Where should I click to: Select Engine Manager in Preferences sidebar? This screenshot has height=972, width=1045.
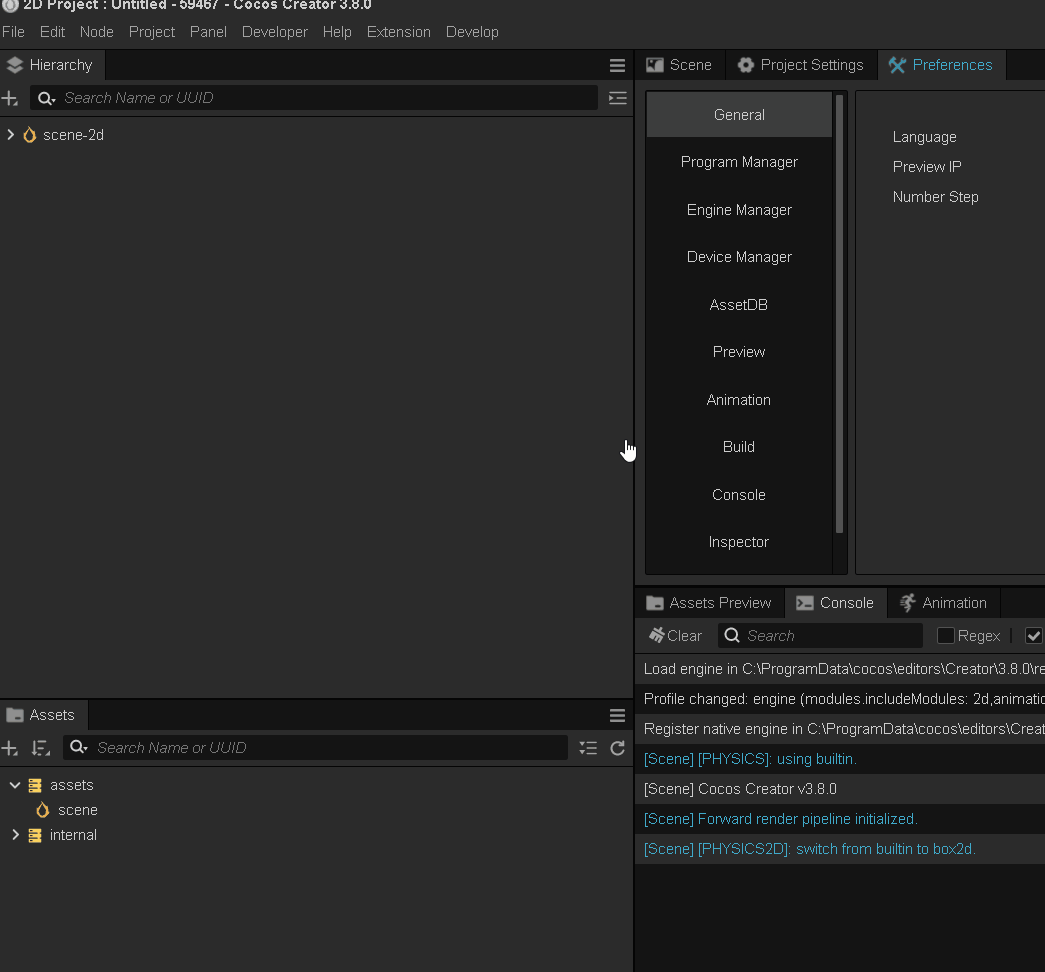click(739, 210)
